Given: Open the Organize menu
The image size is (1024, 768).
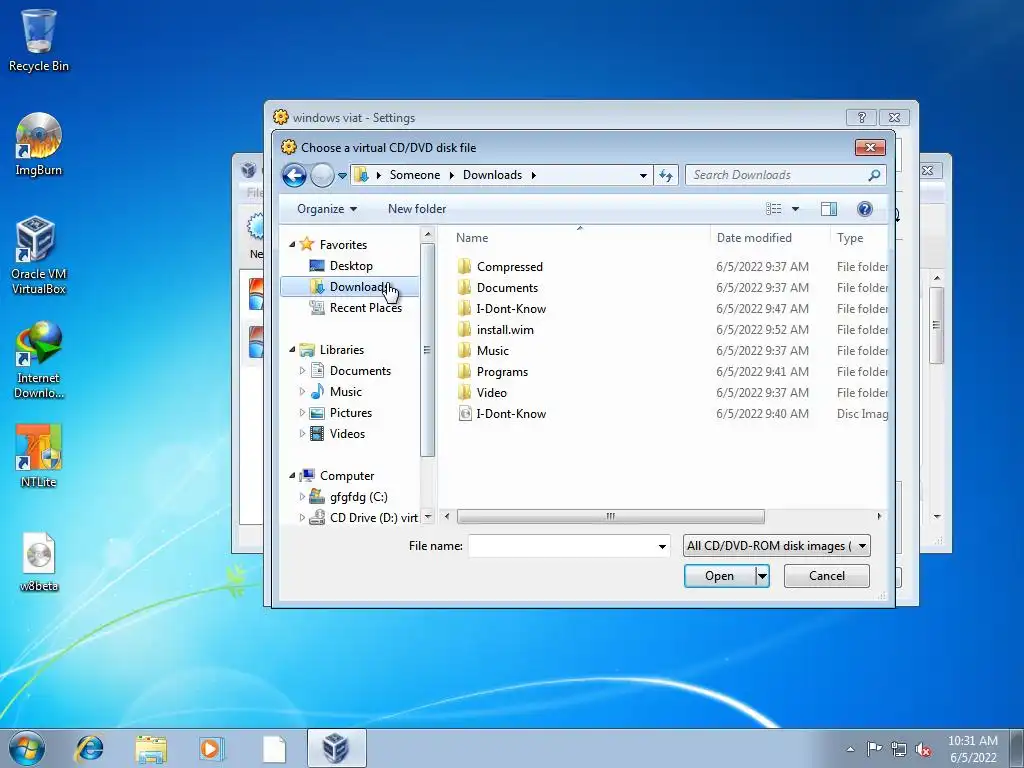Looking at the screenshot, I should 327,209.
